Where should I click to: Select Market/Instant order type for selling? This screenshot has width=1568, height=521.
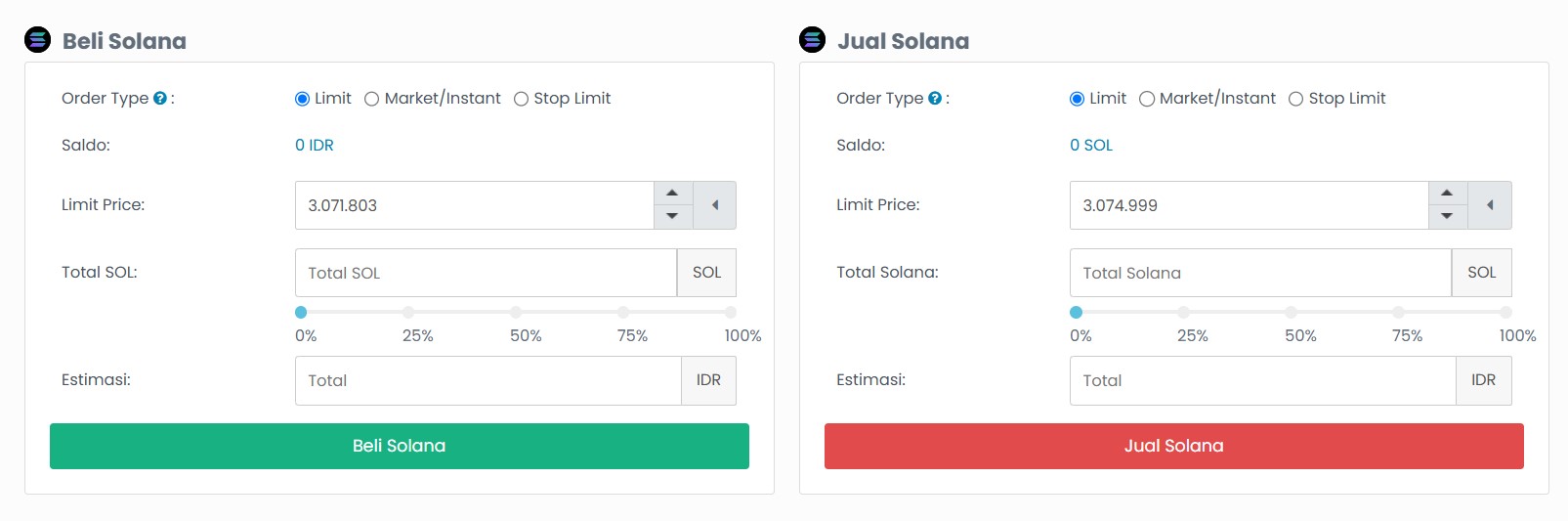point(1147,99)
